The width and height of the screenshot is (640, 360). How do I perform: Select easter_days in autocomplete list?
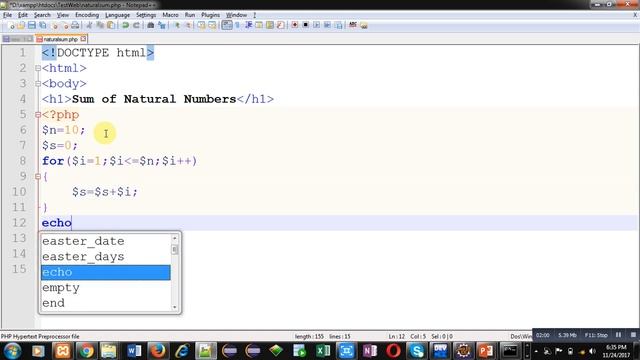[106, 257]
